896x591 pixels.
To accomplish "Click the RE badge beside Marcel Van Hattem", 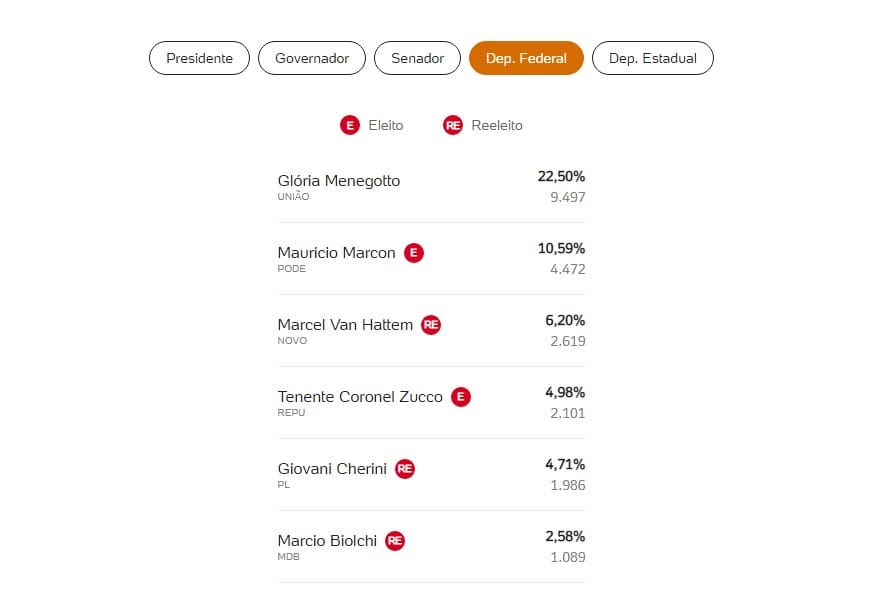I will tap(431, 325).
